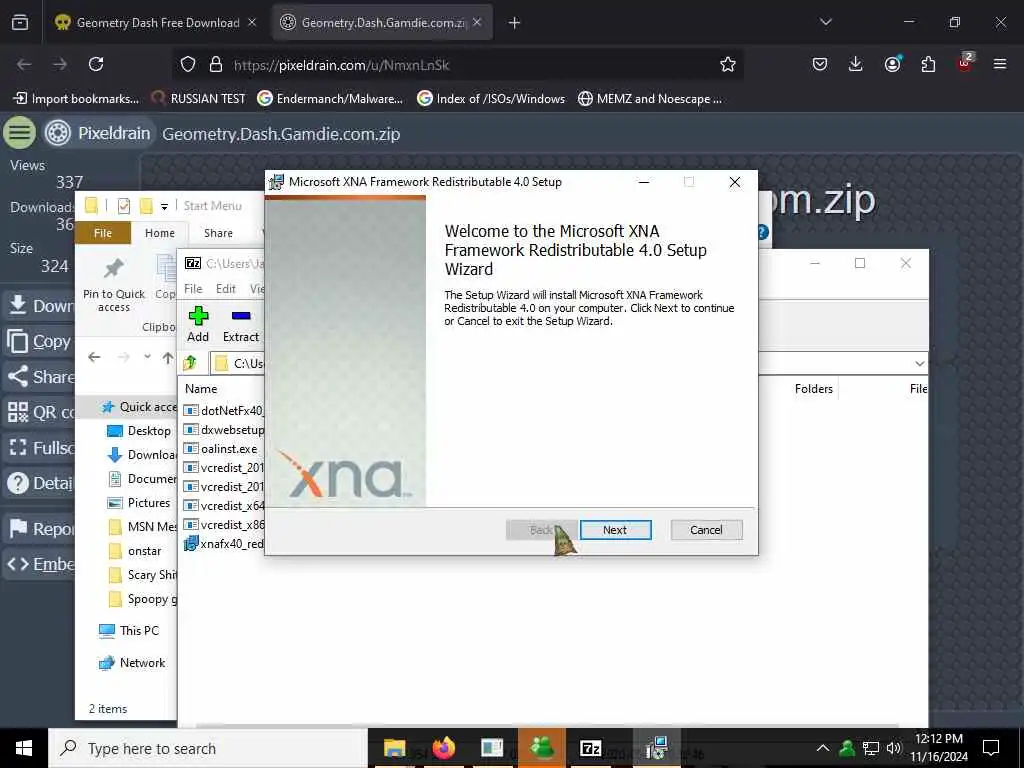The image size is (1024, 768).
Task: Open the taskbar volume icon
Action: pyautogui.click(x=894, y=748)
